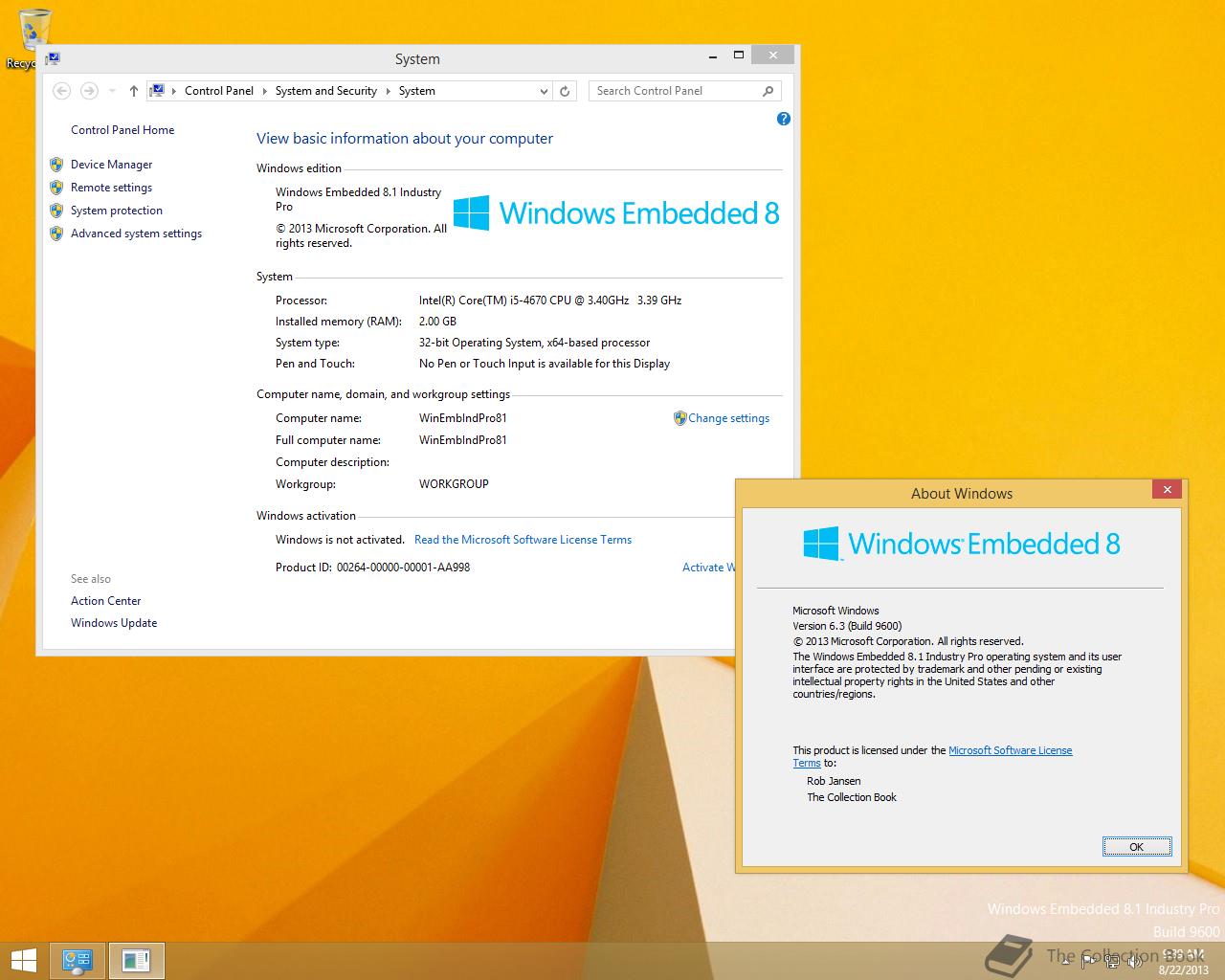This screenshot has height=980, width=1225.
Task: Click the Search Control Panel field
Action: point(675,91)
